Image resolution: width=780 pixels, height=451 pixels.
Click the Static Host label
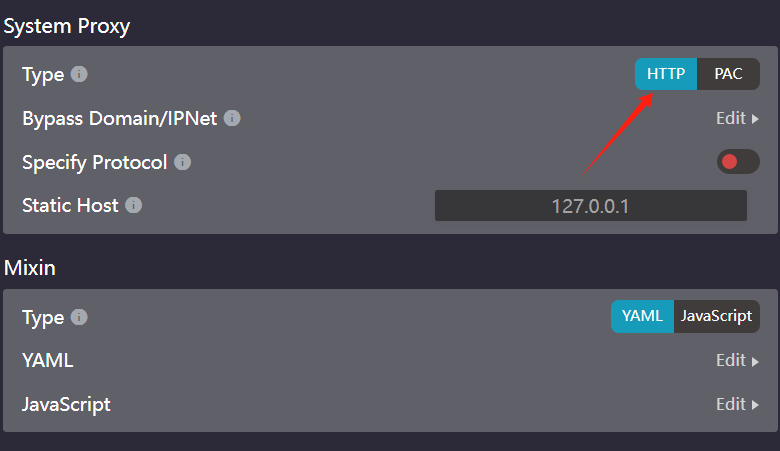coord(70,205)
